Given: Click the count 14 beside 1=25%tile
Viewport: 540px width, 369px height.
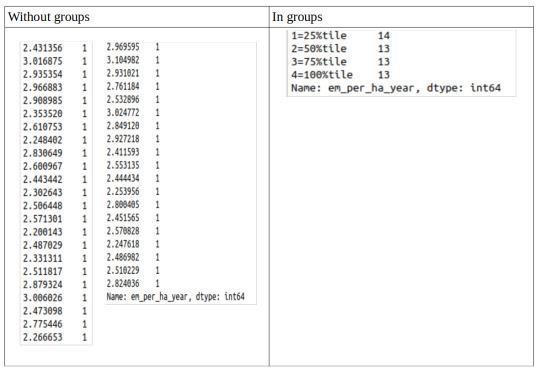Looking at the screenshot, I should tap(384, 35).
